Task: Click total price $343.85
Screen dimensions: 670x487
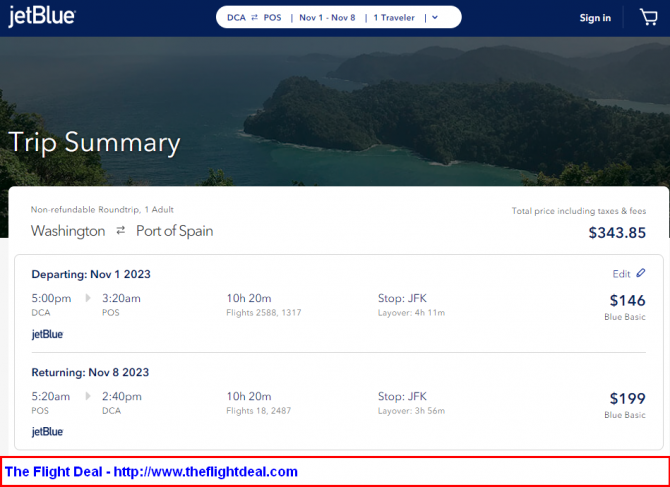Action: [x=617, y=233]
